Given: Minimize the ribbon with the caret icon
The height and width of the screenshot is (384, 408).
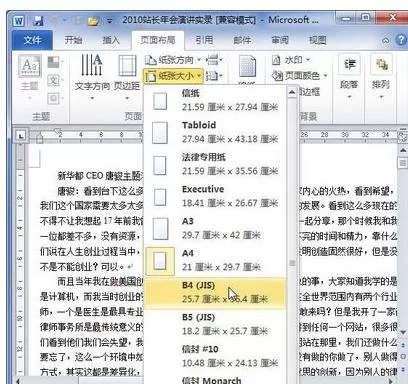Looking at the screenshot, I should (385, 40).
